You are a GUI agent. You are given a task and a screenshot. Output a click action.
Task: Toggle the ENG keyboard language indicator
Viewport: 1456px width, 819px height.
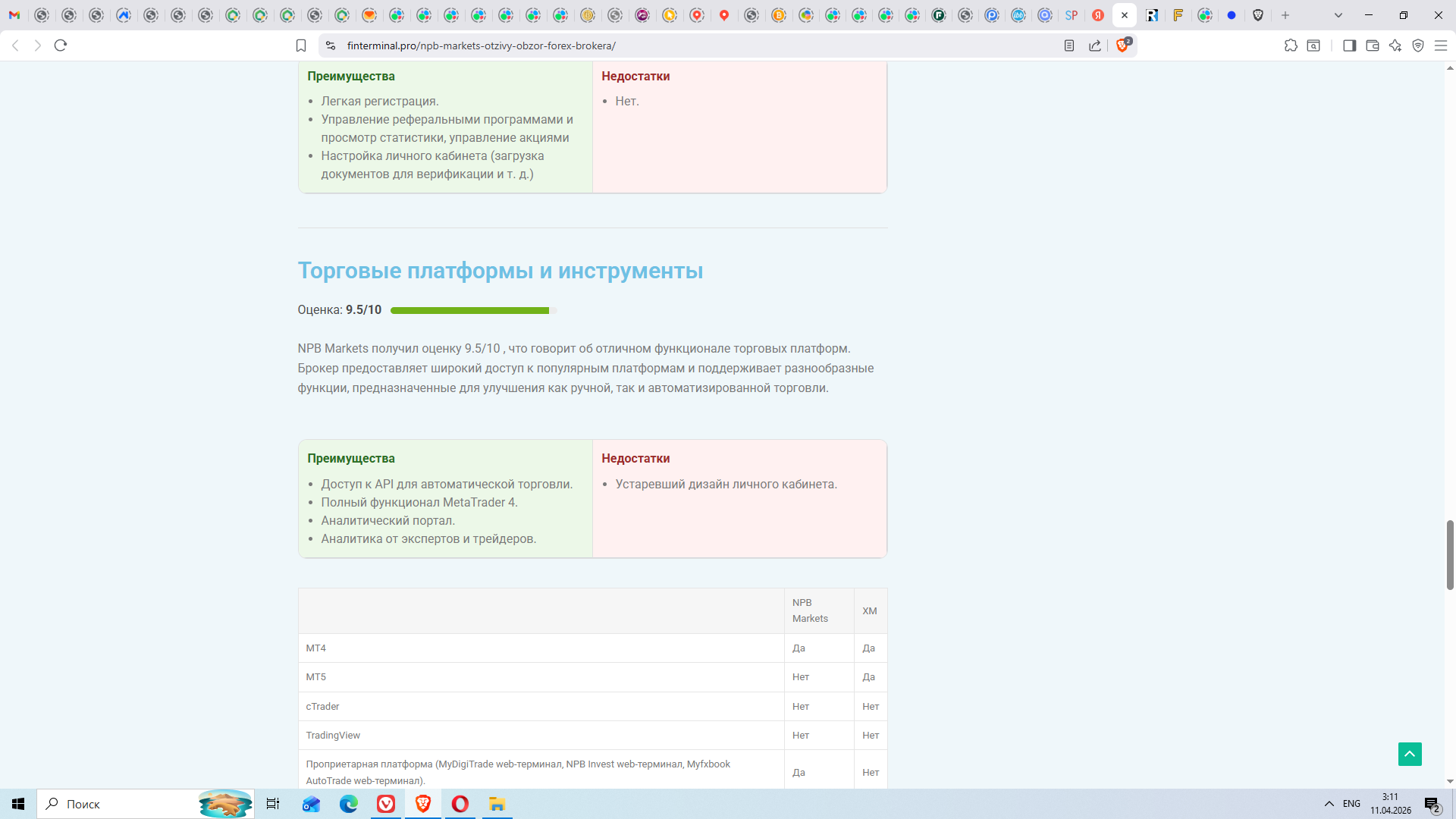(x=1351, y=804)
